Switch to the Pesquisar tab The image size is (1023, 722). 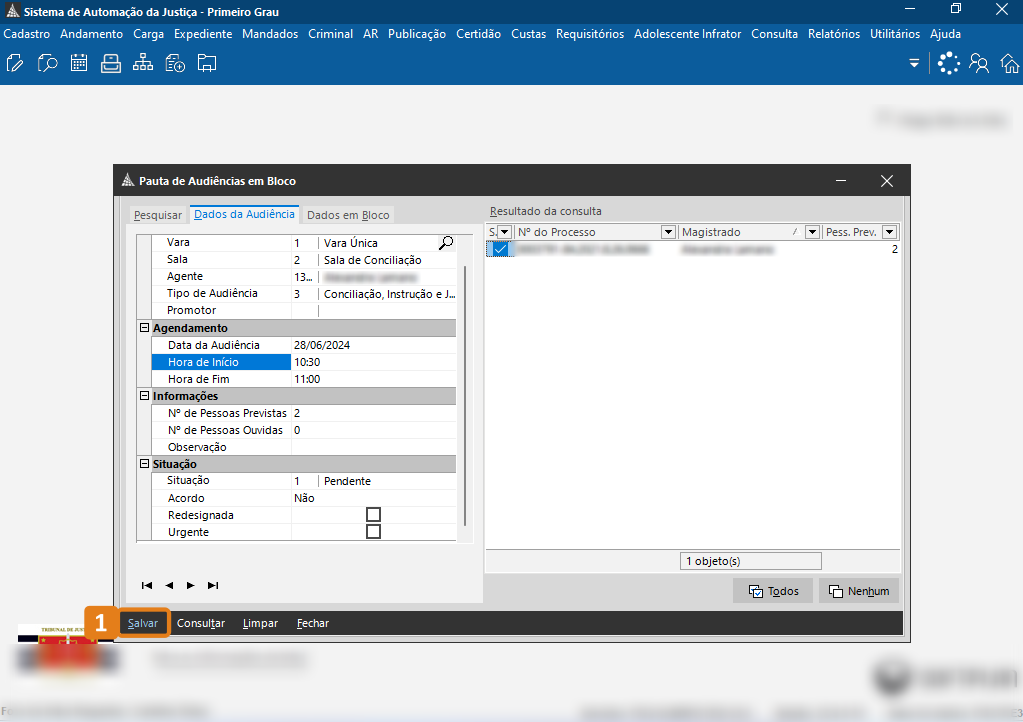coord(158,215)
